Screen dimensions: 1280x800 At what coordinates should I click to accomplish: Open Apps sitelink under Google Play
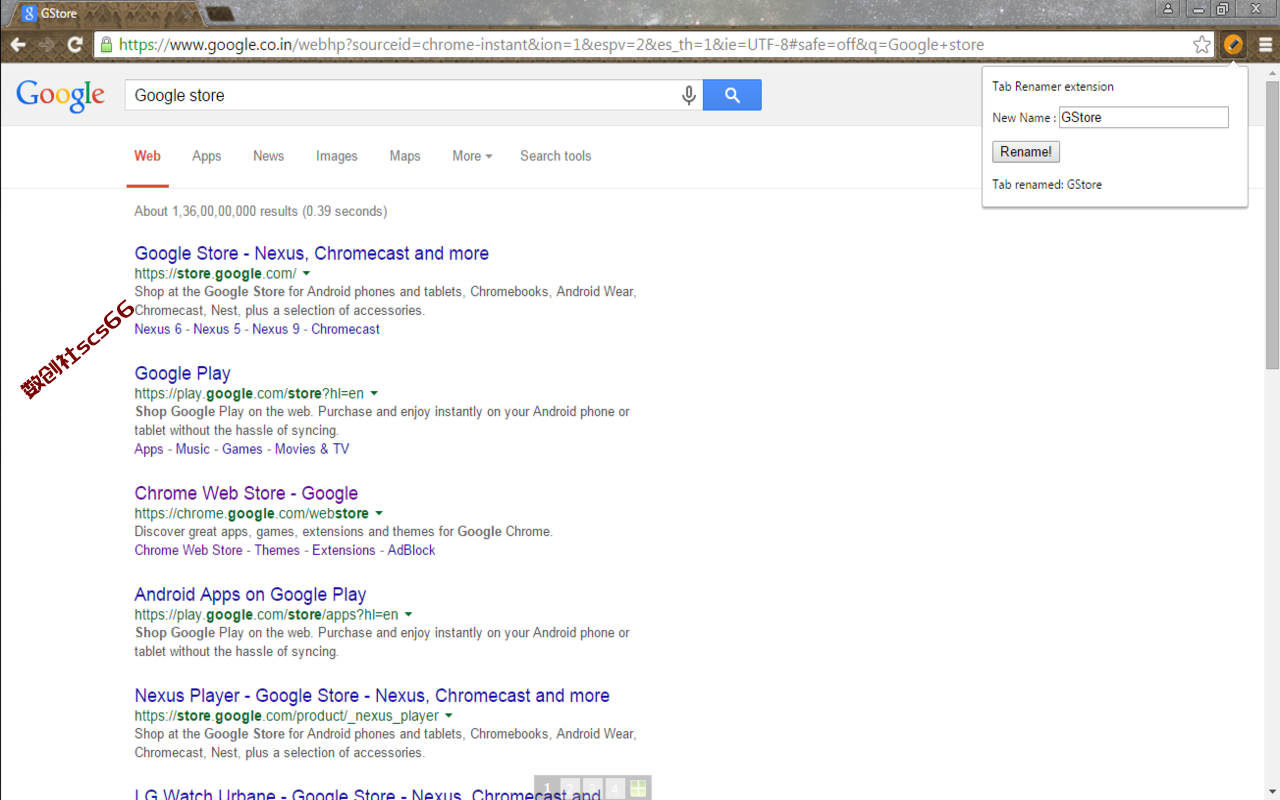pyautogui.click(x=149, y=449)
